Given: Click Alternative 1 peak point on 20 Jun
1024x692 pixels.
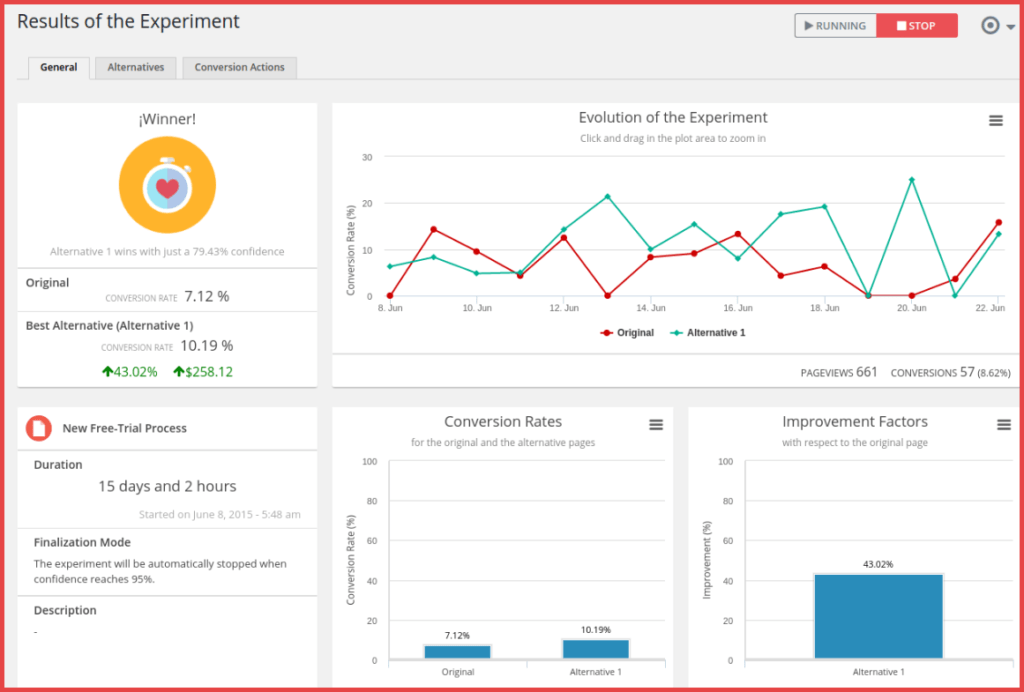Looking at the screenshot, I should coord(911,180).
